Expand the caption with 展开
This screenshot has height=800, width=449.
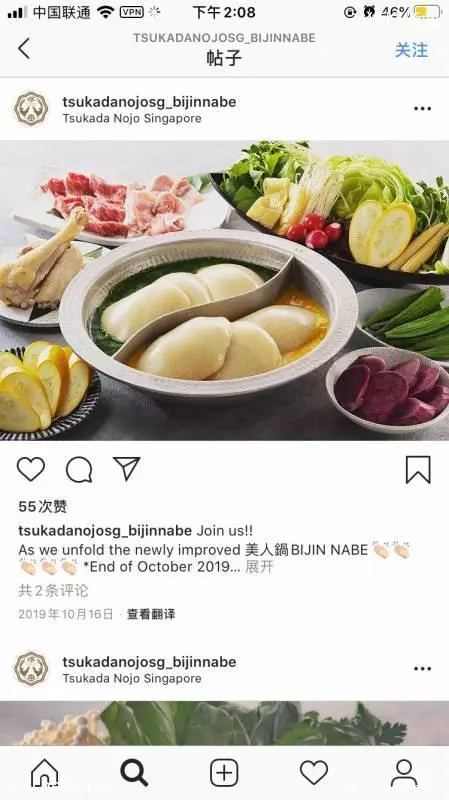[259, 567]
